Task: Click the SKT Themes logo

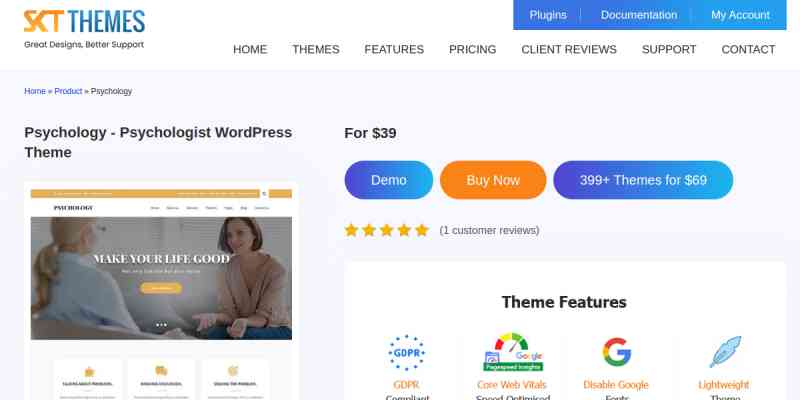Action: coord(84,29)
